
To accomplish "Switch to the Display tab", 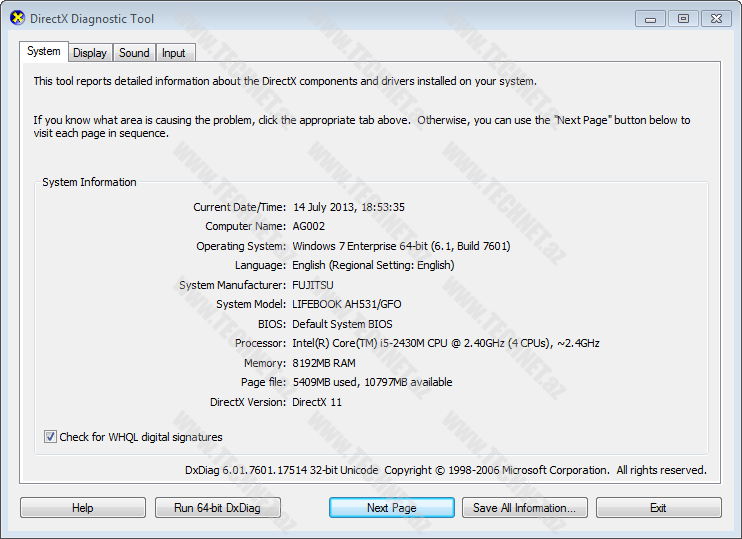I will [90, 53].
